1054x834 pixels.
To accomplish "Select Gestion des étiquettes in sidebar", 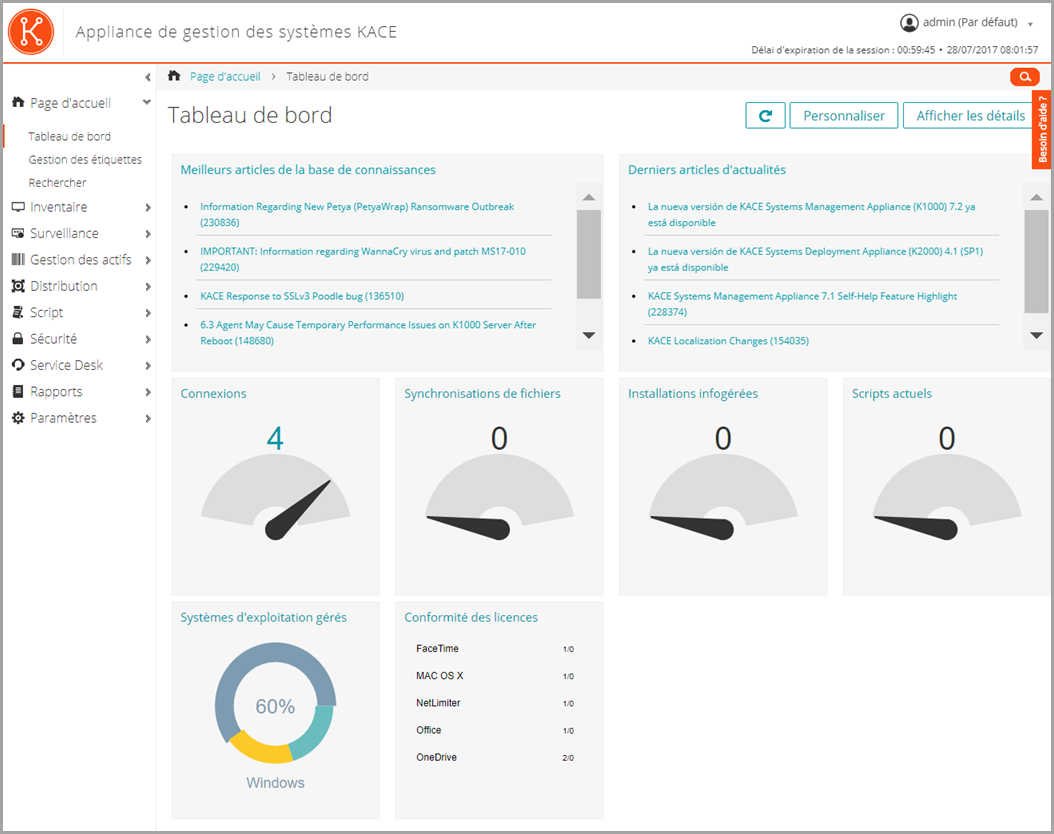I will (86, 159).
